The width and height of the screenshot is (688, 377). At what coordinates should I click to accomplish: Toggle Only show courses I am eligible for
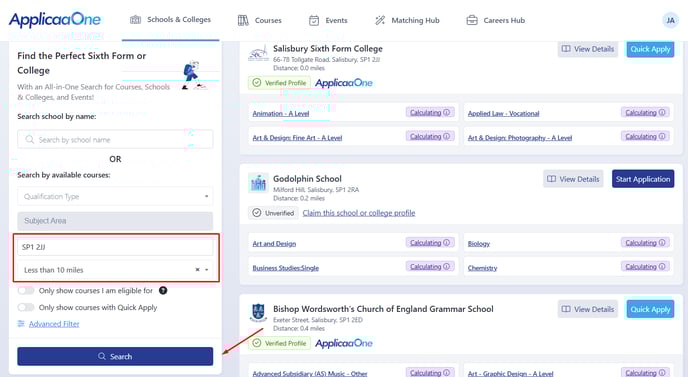click(x=26, y=291)
